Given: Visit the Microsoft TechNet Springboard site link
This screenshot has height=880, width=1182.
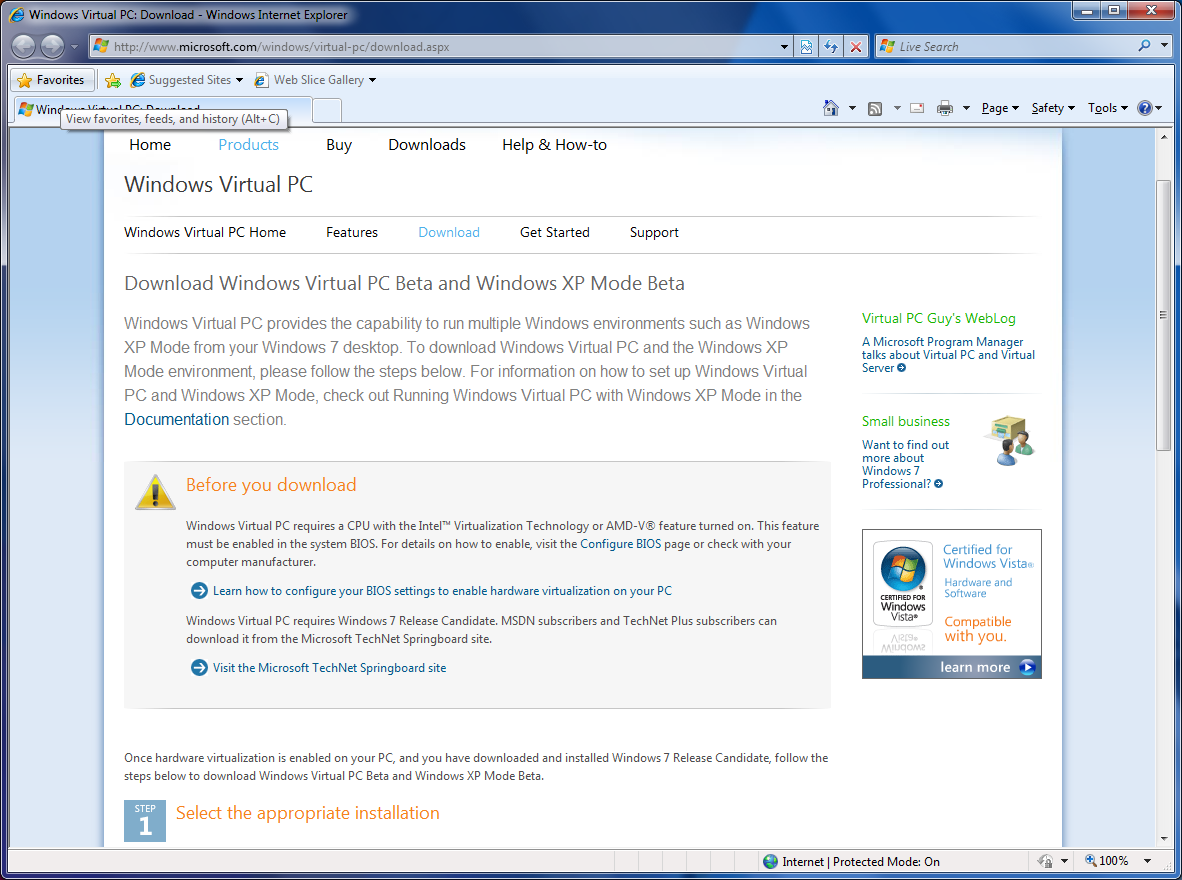Looking at the screenshot, I should (x=329, y=668).
